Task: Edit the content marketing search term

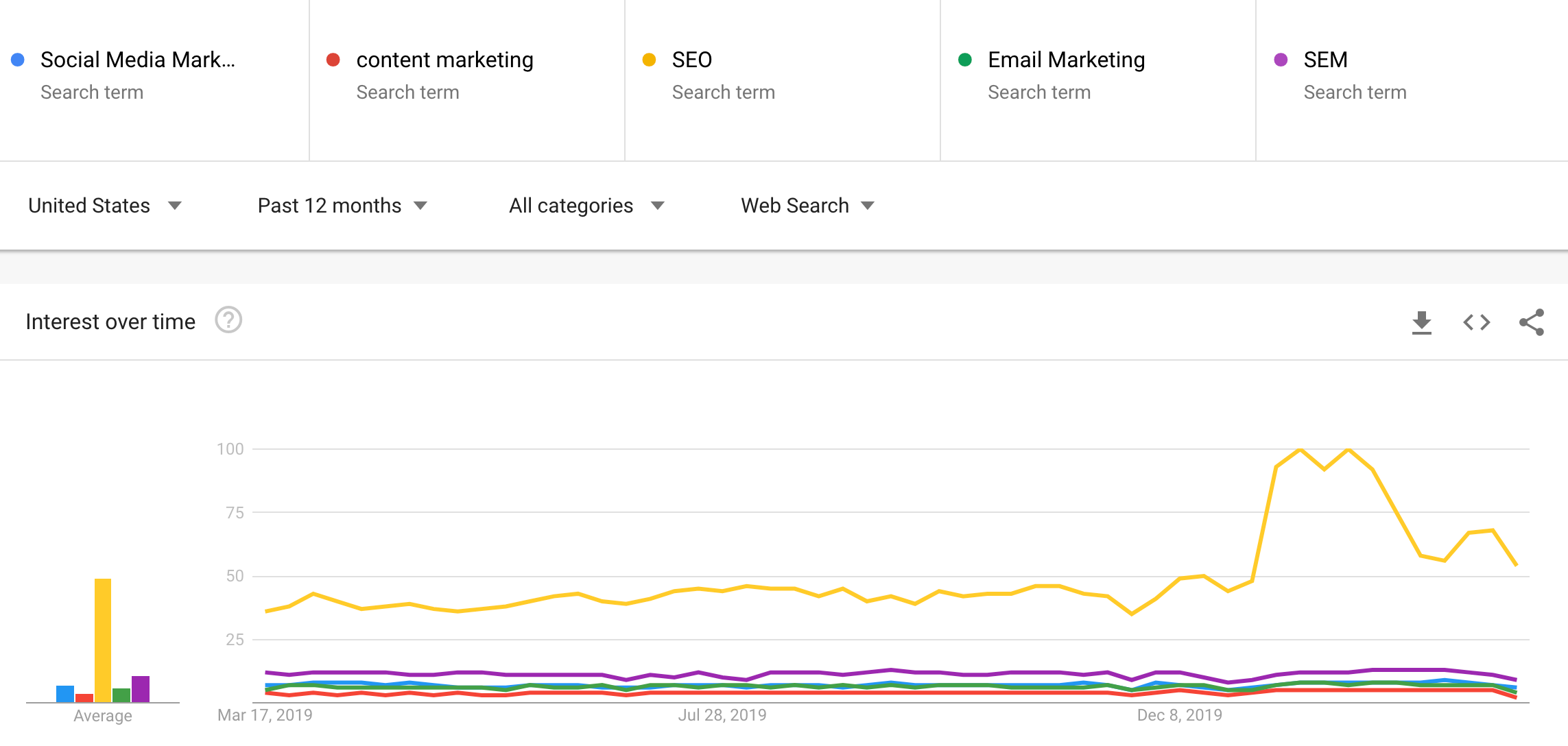Action: tap(444, 60)
